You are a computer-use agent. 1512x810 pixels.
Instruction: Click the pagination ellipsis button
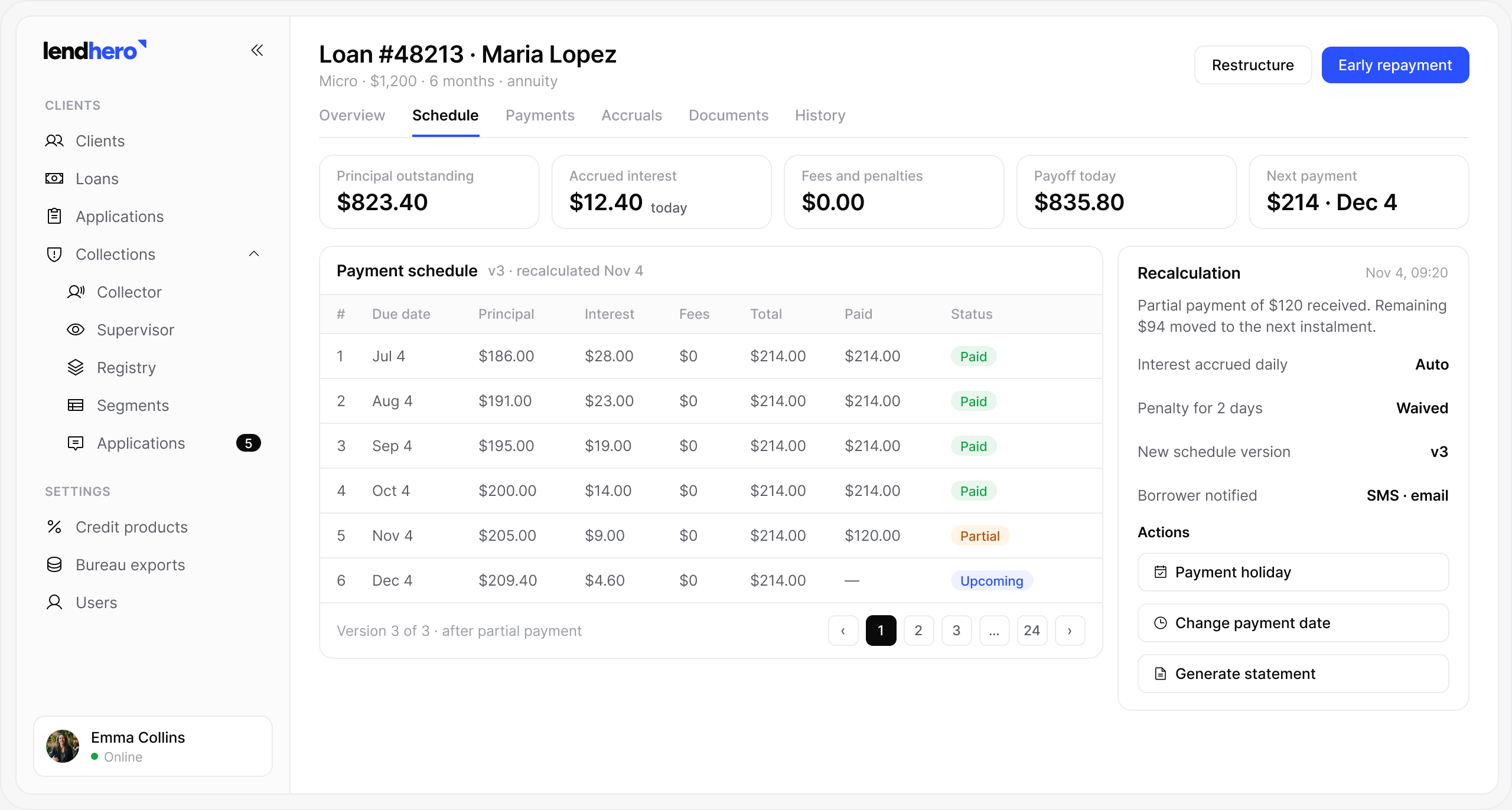(994, 631)
